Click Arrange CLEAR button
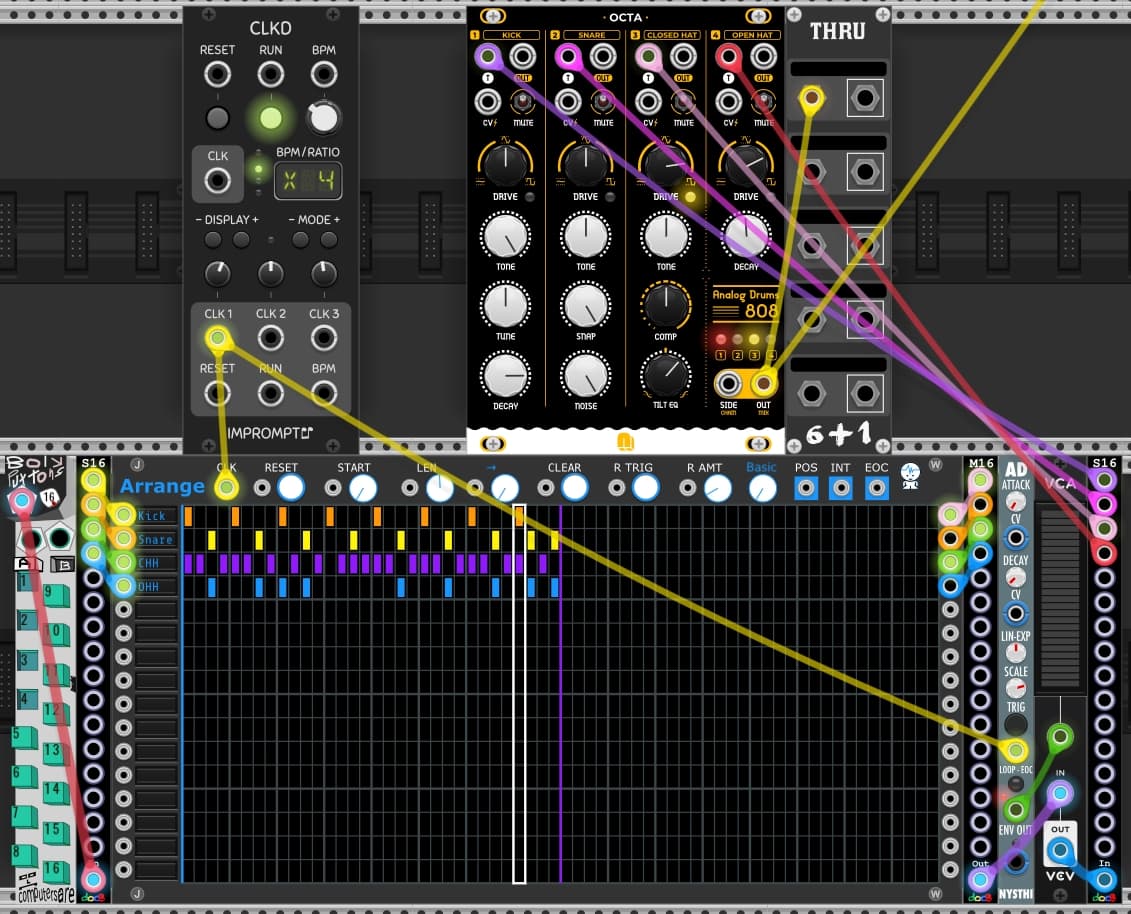The width and height of the screenshot is (1131, 914). click(574, 488)
